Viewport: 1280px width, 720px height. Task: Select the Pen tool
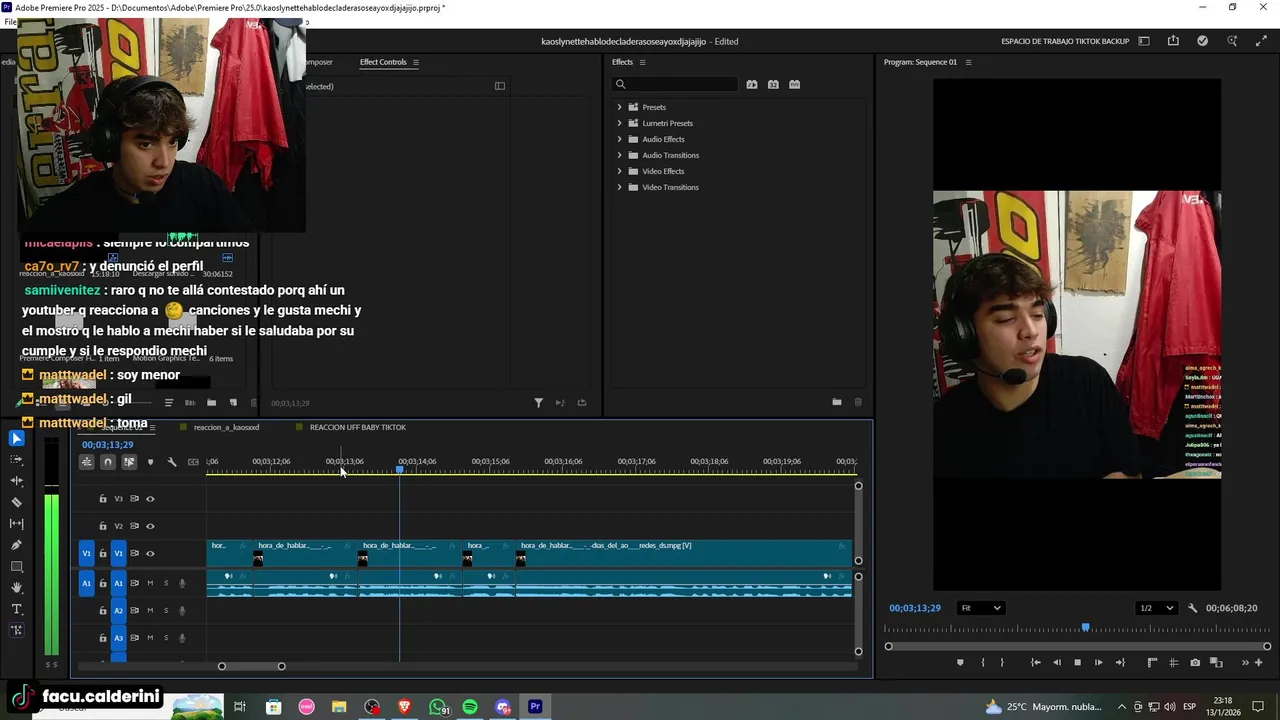(x=16, y=545)
